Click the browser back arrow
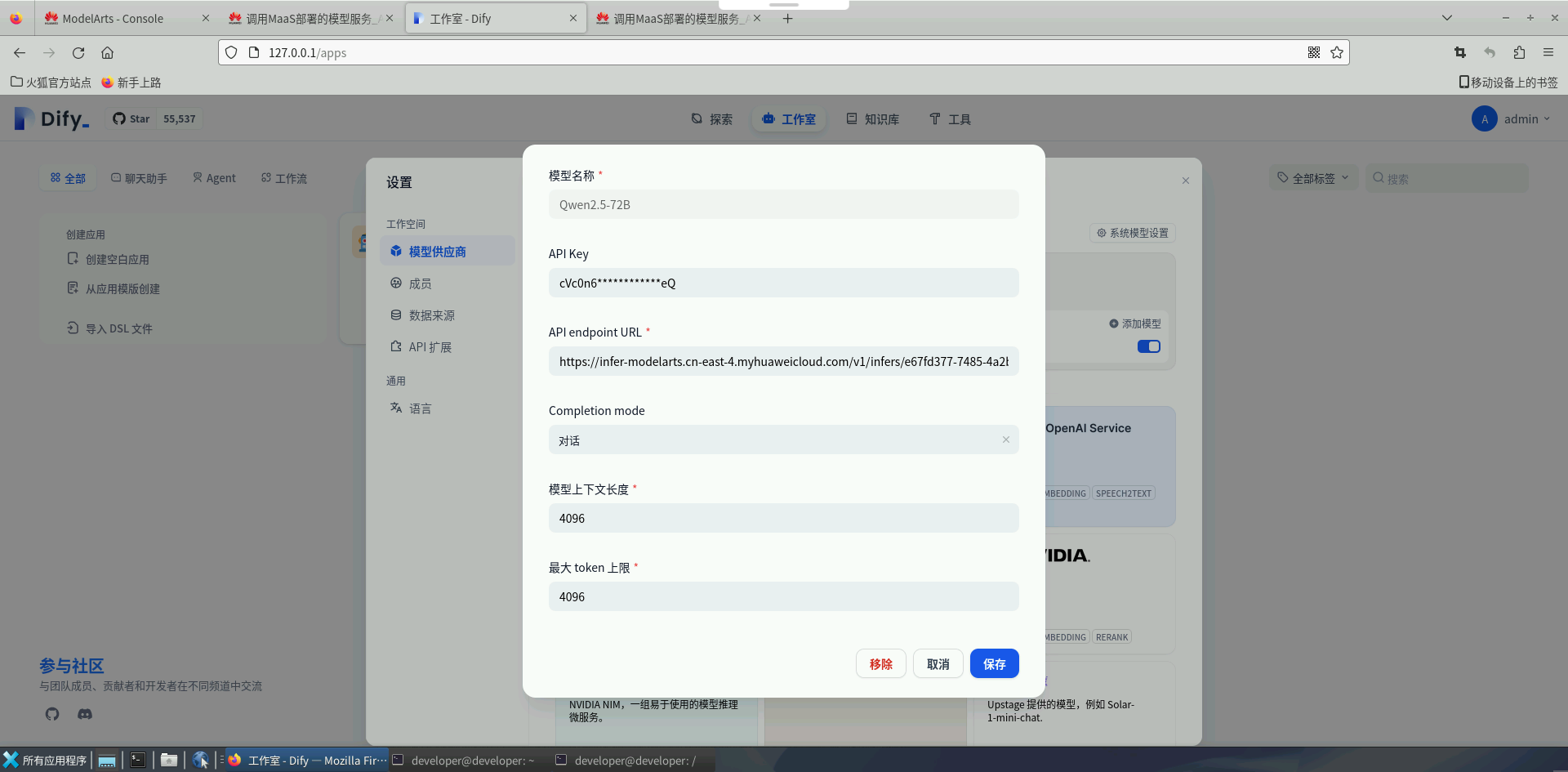Image resolution: width=1568 pixels, height=772 pixels. pos(20,52)
